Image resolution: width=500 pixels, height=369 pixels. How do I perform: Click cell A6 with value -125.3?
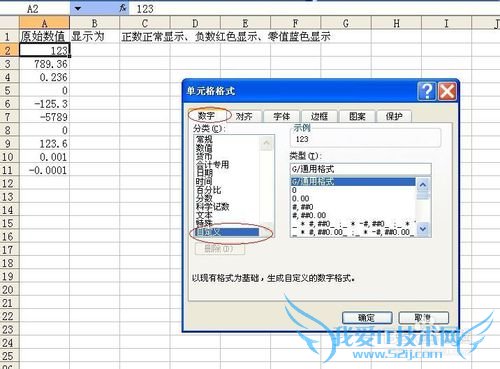point(44,104)
